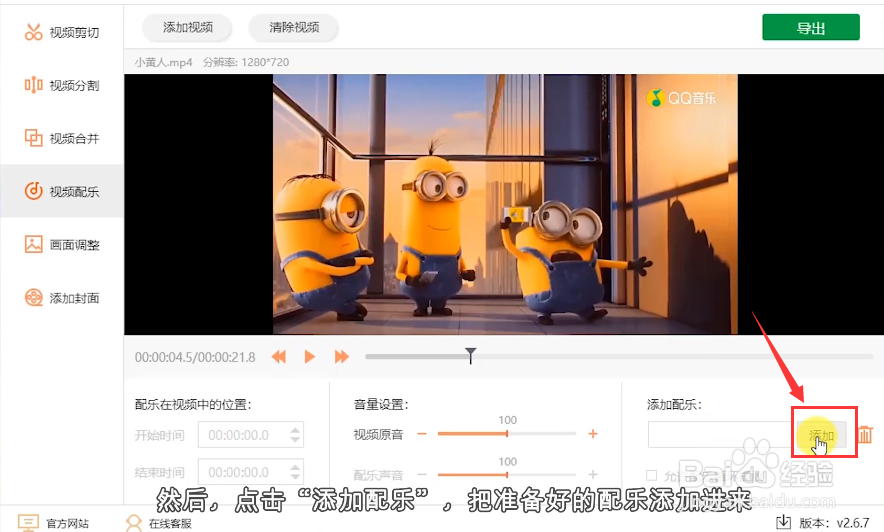Screen dimensions: 884x532
Task: Click the plus icon for 配乐声音 volume
Action: point(593,475)
